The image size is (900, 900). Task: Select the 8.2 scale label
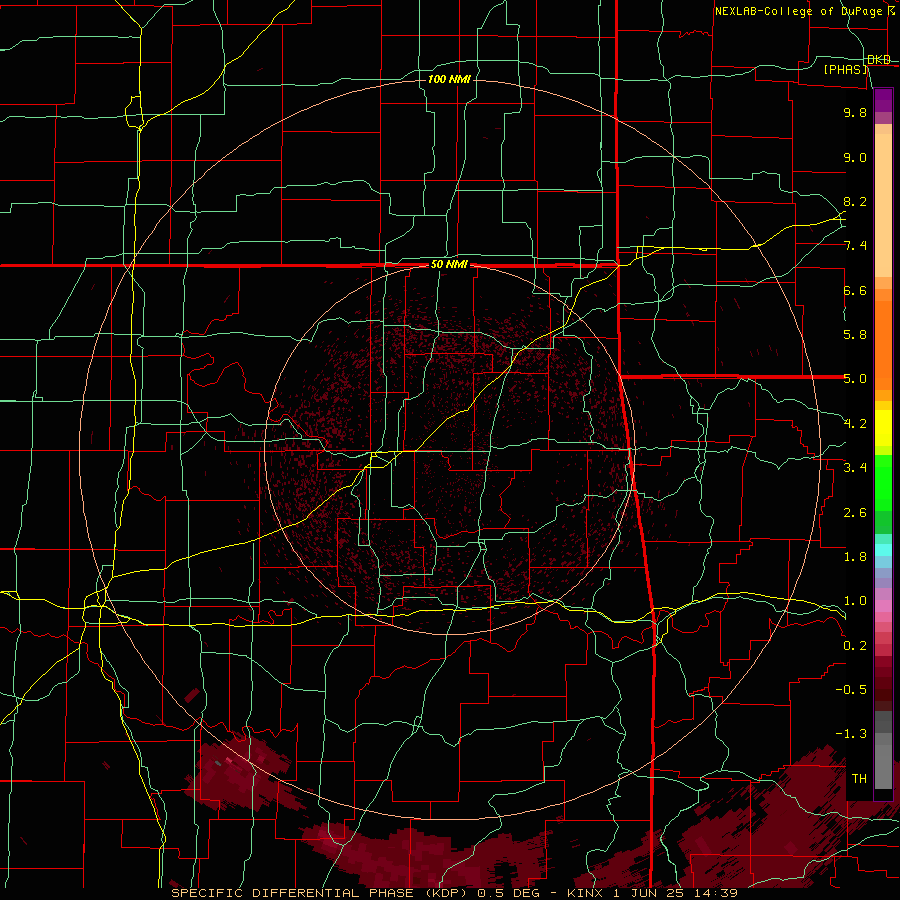tap(855, 201)
